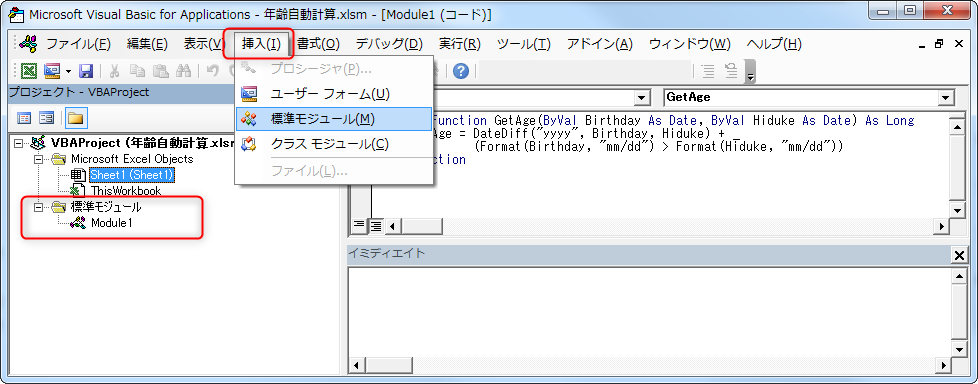The image size is (978, 384).
Task: Click the blue Help question mark icon
Action: (x=460, y=71)
